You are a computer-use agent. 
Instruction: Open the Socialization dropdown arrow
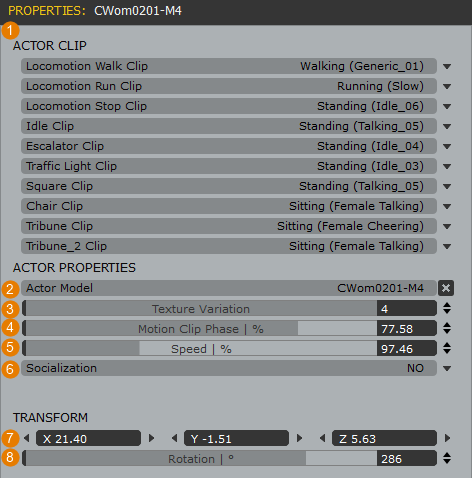(447, 368)
